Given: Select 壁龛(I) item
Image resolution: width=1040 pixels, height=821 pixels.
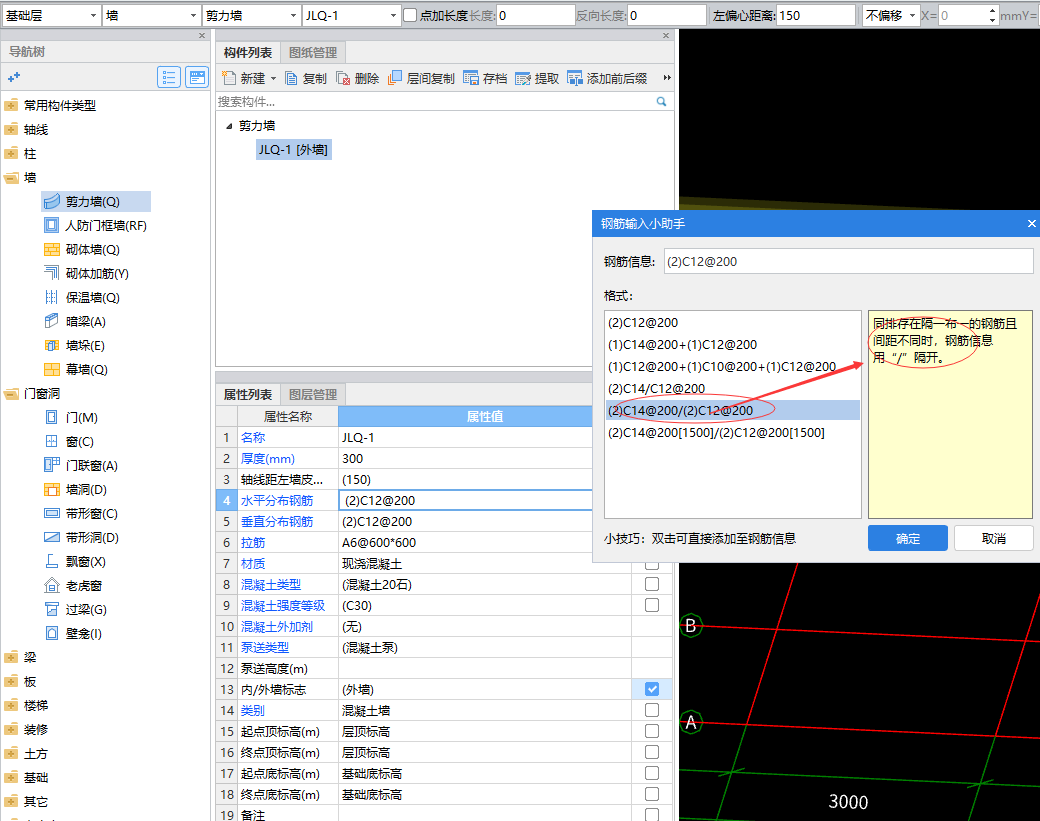Looking at the screenshot, I should click(73, 633).
